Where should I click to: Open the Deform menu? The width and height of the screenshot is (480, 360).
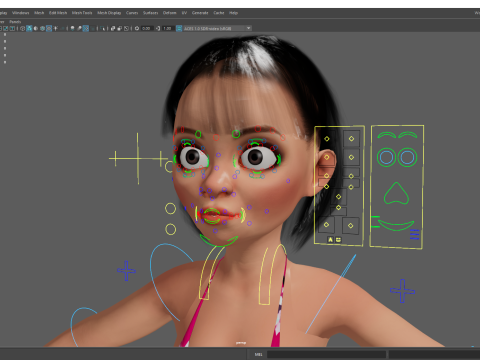pyautogui.click(x=169, y=13)
